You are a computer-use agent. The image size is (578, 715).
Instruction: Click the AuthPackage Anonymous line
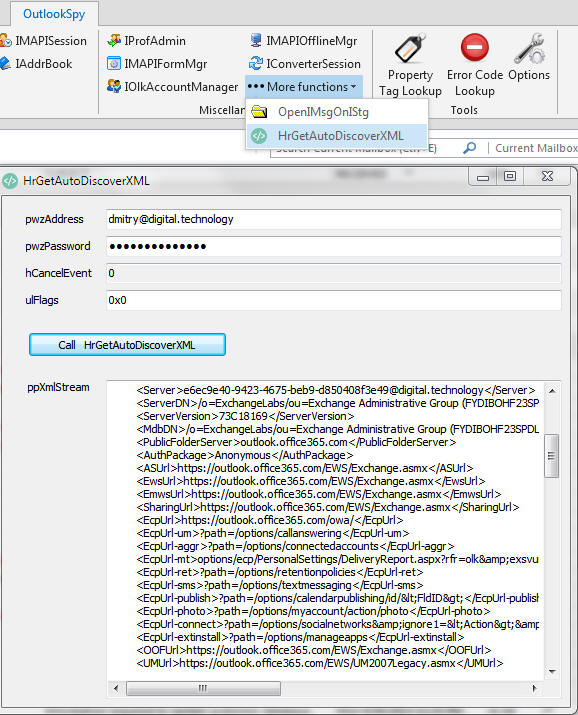point(245,455)
